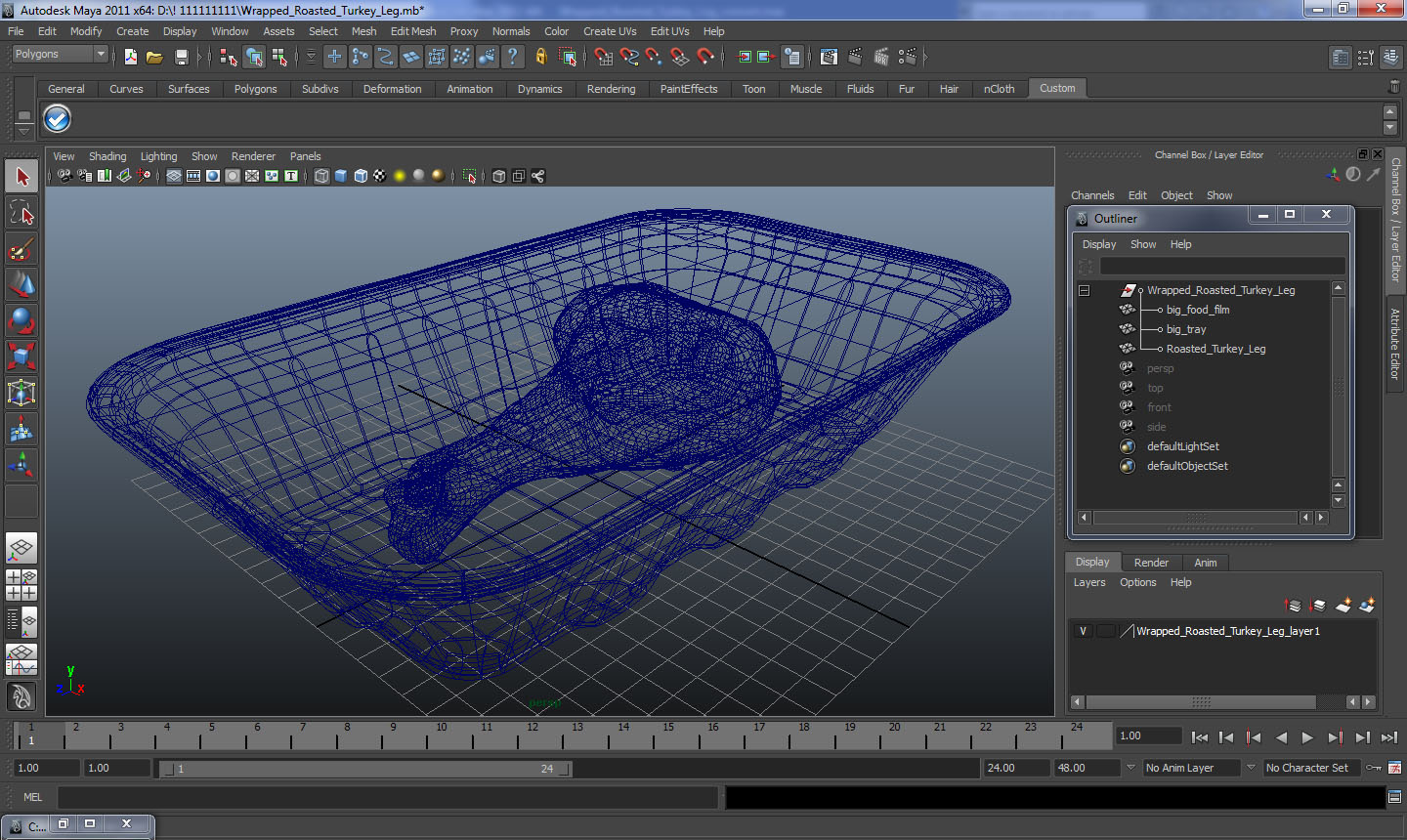Go to end of playback range

pos(1389,737)
